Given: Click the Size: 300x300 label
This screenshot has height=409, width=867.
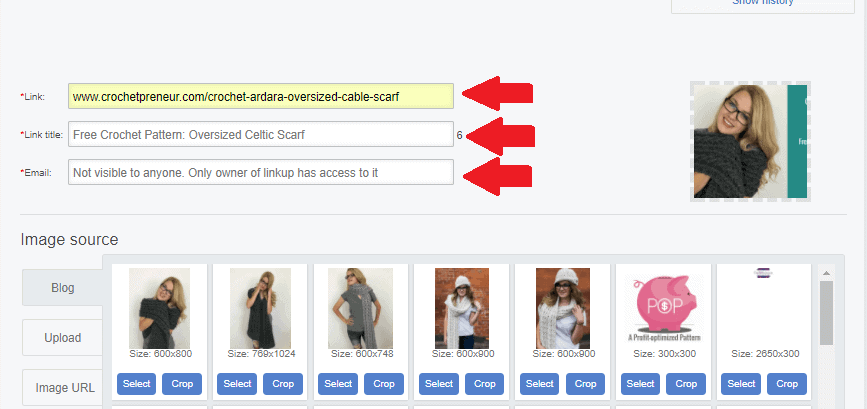Looking at the screenshot, I should click(x=664, y=354).
